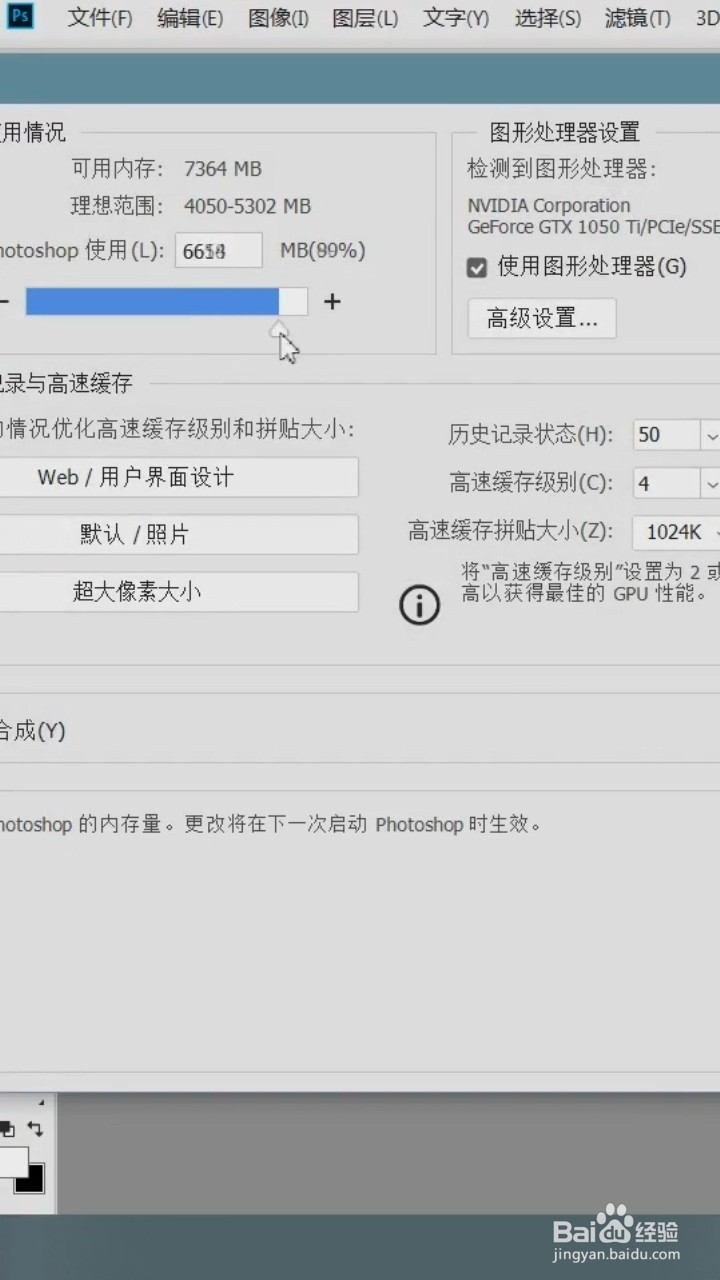Reset default colors icon

point(6,1129)
